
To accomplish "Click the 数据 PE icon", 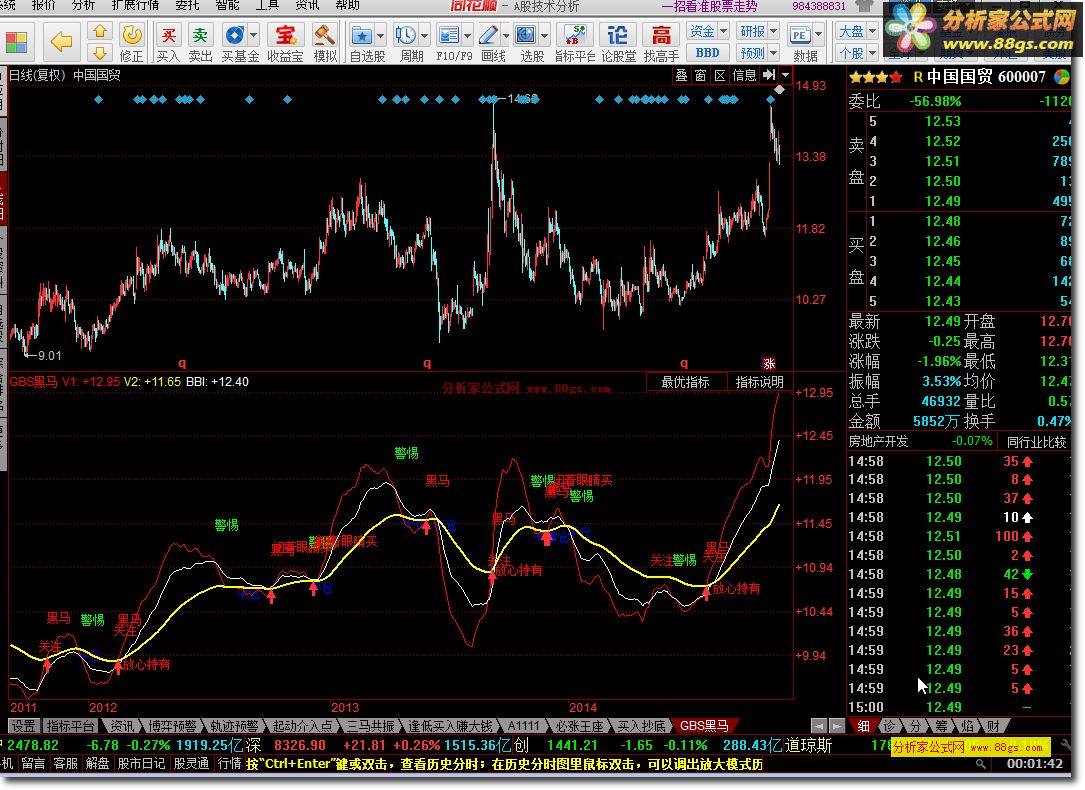I will coord(799,35).
